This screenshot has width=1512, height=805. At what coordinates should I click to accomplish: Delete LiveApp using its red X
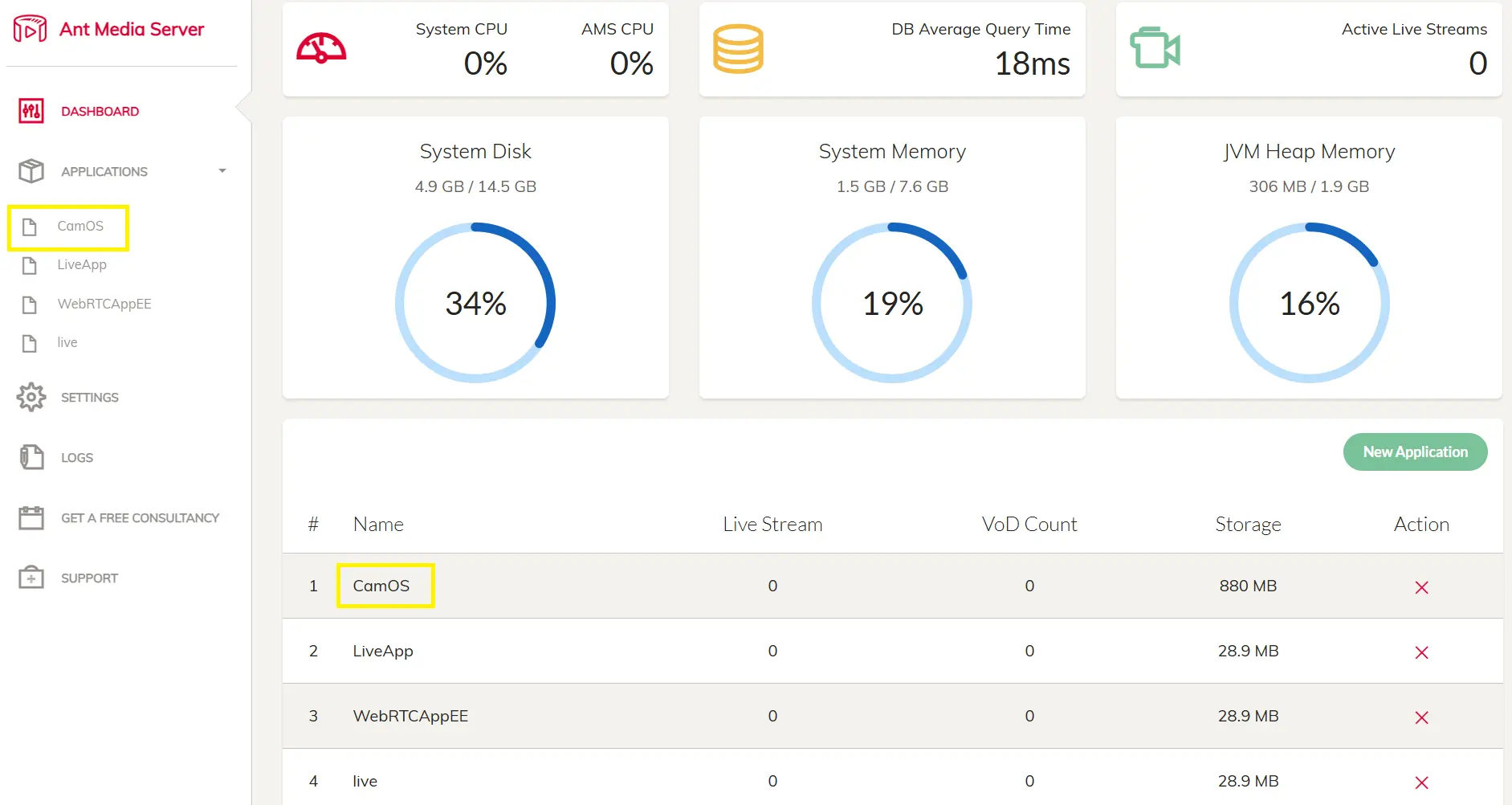pyautogui.click(x=1421, y=652)
